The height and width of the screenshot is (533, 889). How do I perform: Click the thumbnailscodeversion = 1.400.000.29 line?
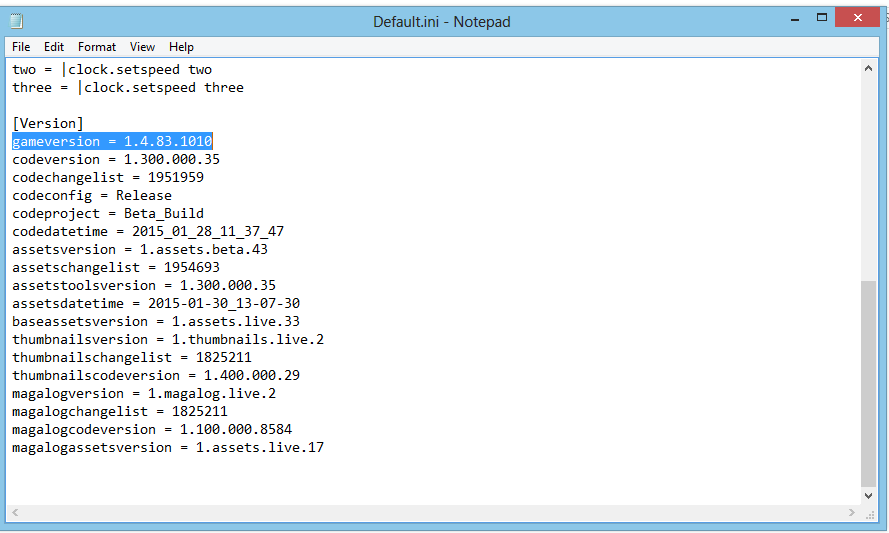tap(156, 375)
